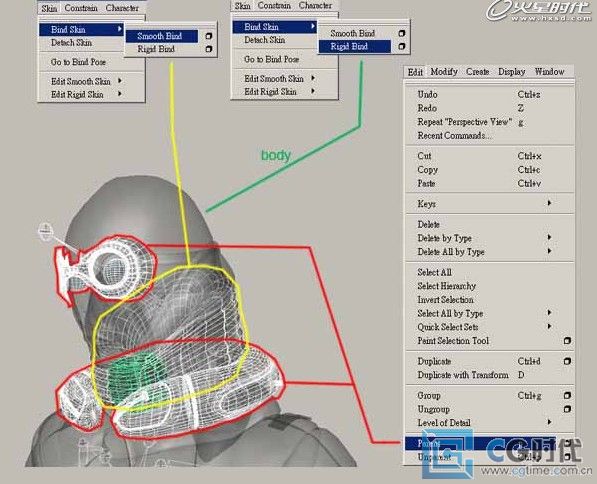
Task: Open the Duplicate option box
Action: [567, 361]
